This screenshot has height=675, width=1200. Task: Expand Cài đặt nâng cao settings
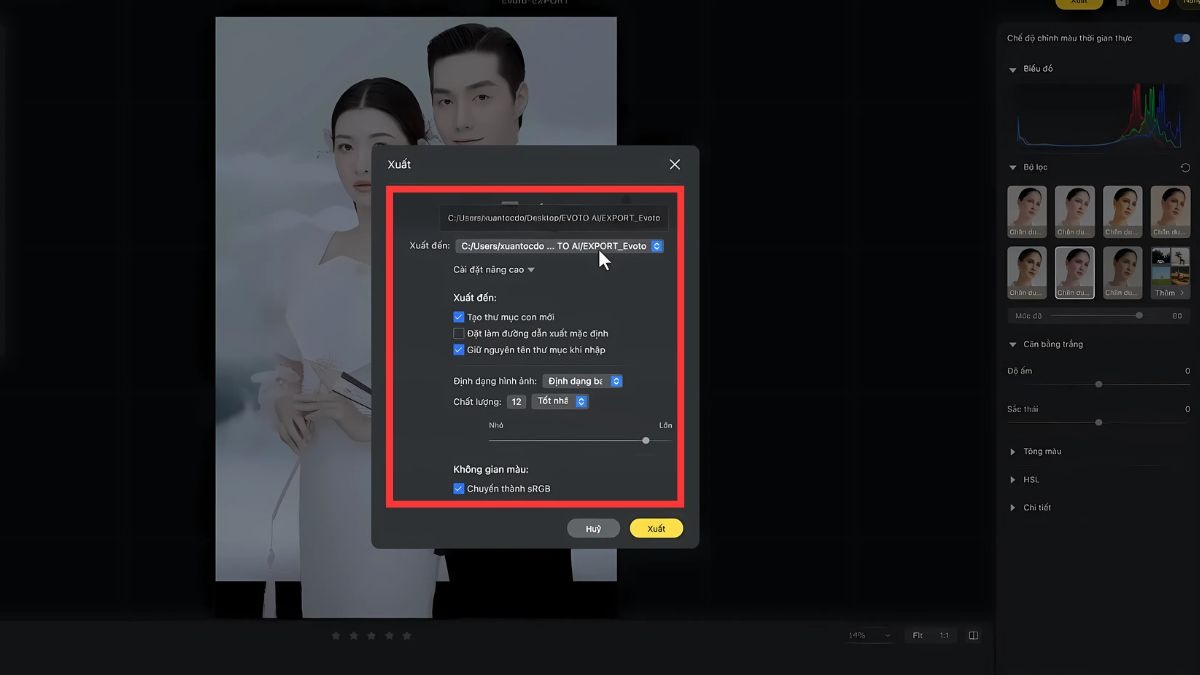click(494, 270)
